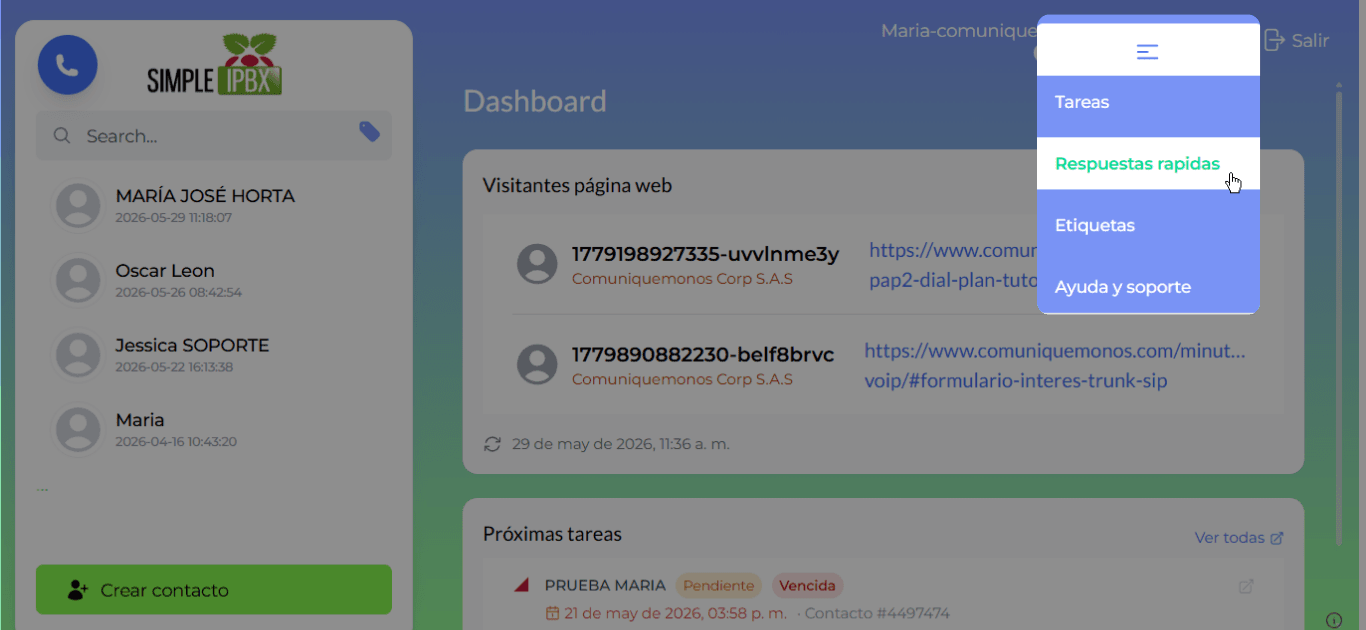Screen dimensions: 1366x630
Task: Click the Pendiente status badge
Action: point(718,586)
